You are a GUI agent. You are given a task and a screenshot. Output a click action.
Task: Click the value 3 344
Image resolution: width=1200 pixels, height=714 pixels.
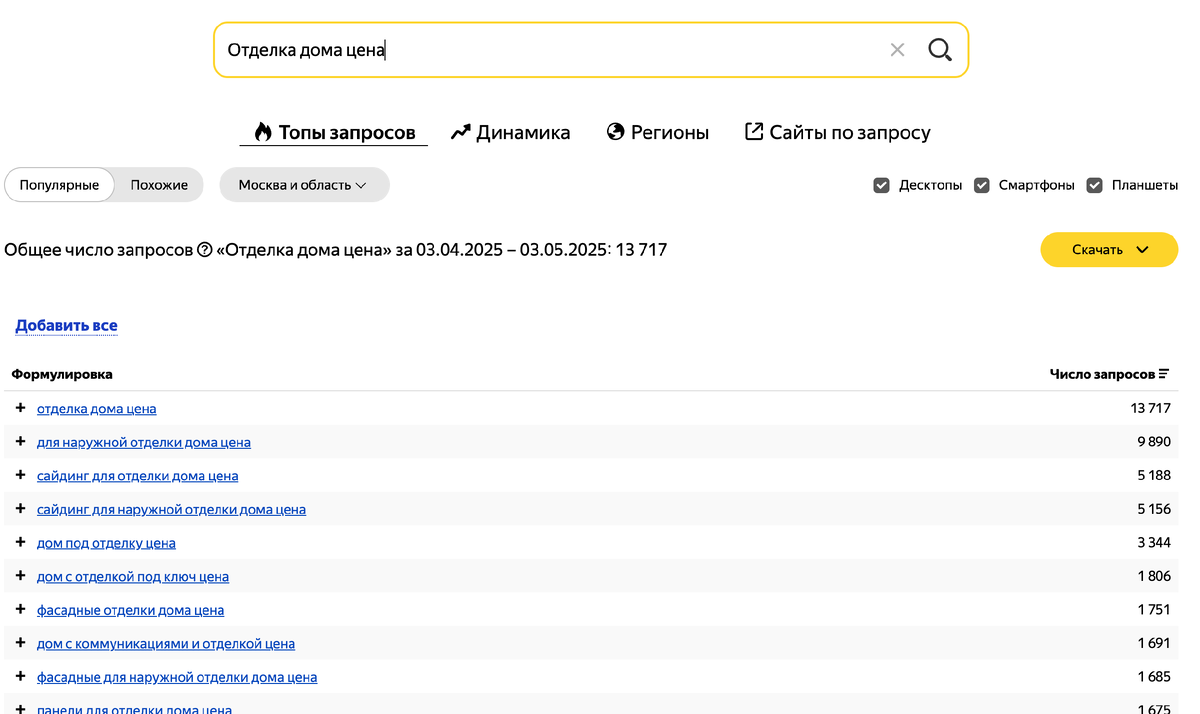pyautogui.click(x=1154, y=543)
